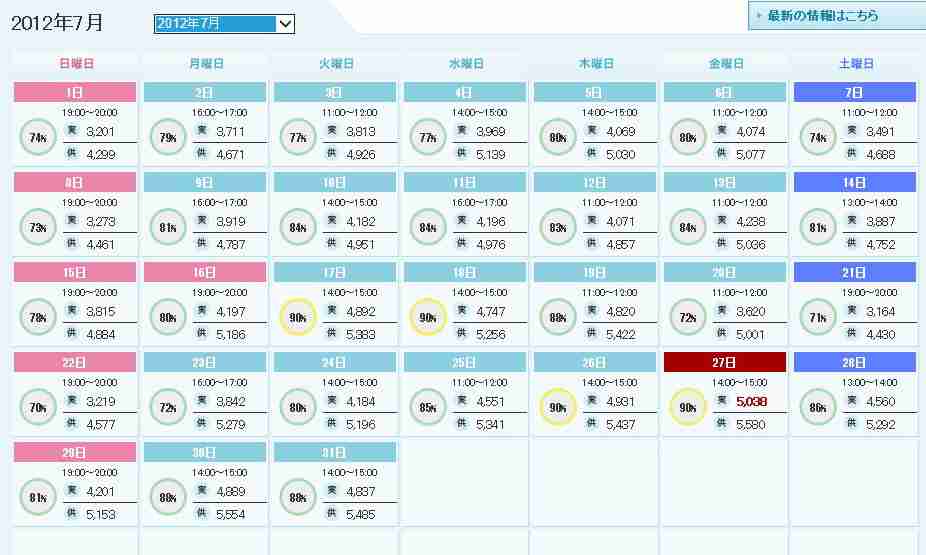
Task: Select the 9日 date header
Action: 205,182
